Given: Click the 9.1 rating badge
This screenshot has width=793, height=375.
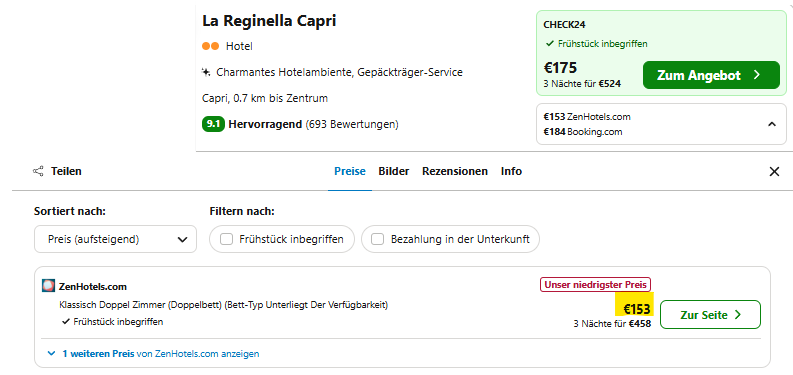Looking at the screenshot, I should point(213,124).
